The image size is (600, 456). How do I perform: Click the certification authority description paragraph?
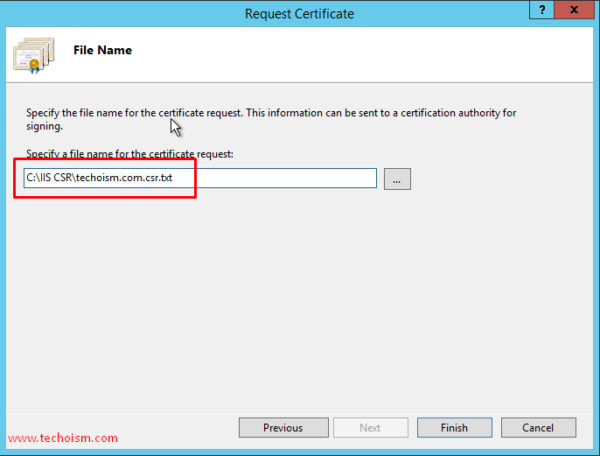[x=270, y=113]
